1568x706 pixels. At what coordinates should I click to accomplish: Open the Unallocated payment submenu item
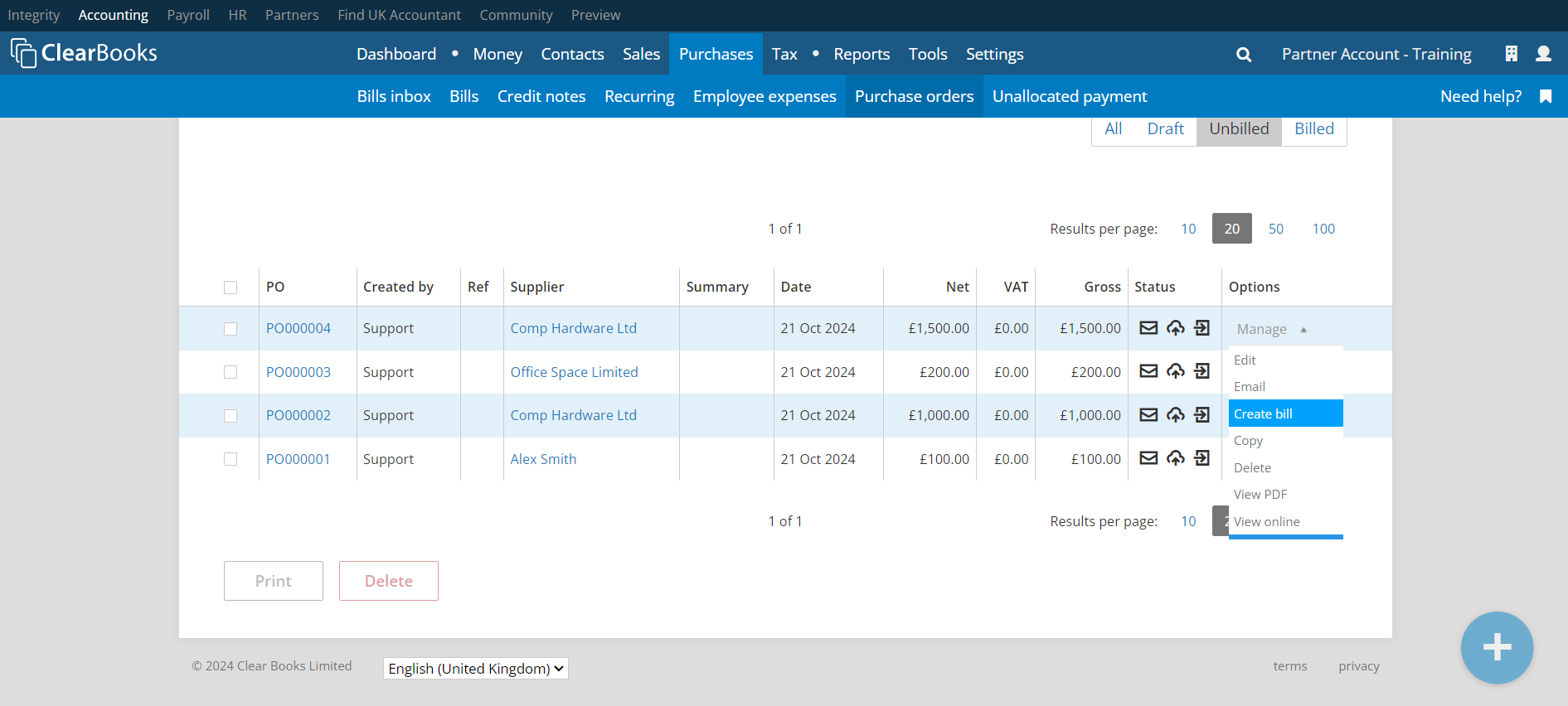[1070, 96]
